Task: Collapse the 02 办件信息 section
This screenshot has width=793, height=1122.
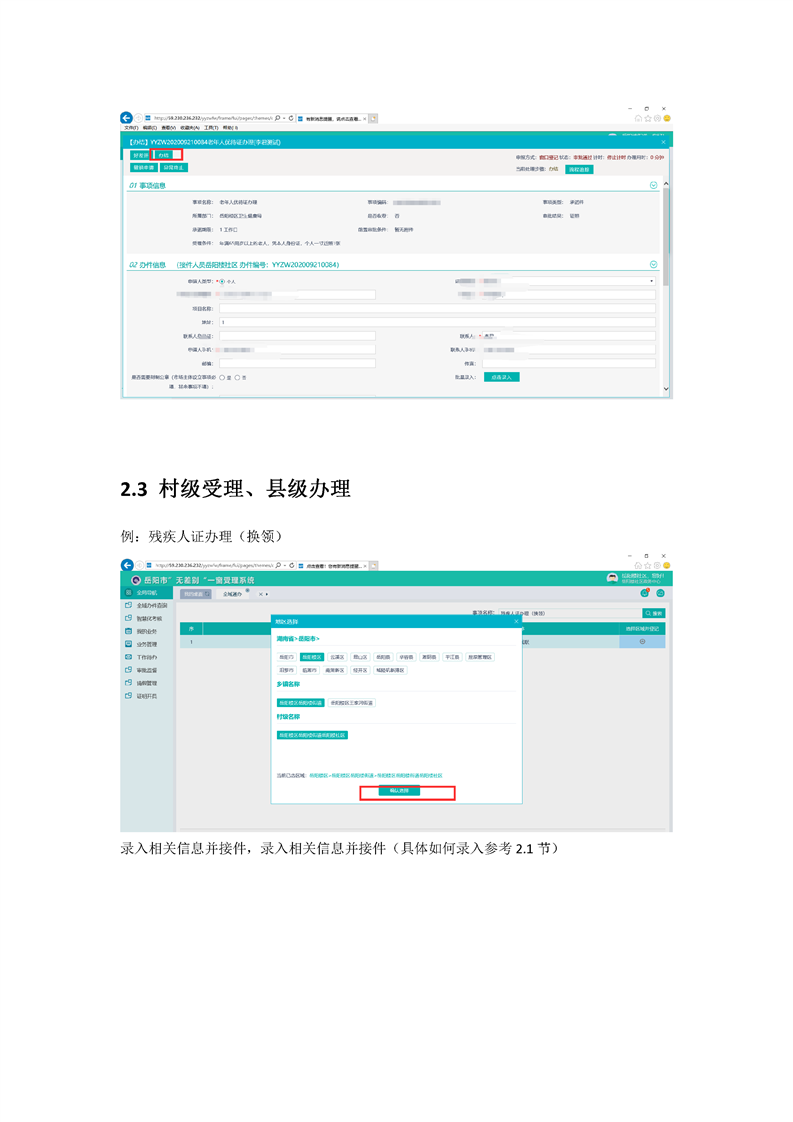Action: point(654,265)
